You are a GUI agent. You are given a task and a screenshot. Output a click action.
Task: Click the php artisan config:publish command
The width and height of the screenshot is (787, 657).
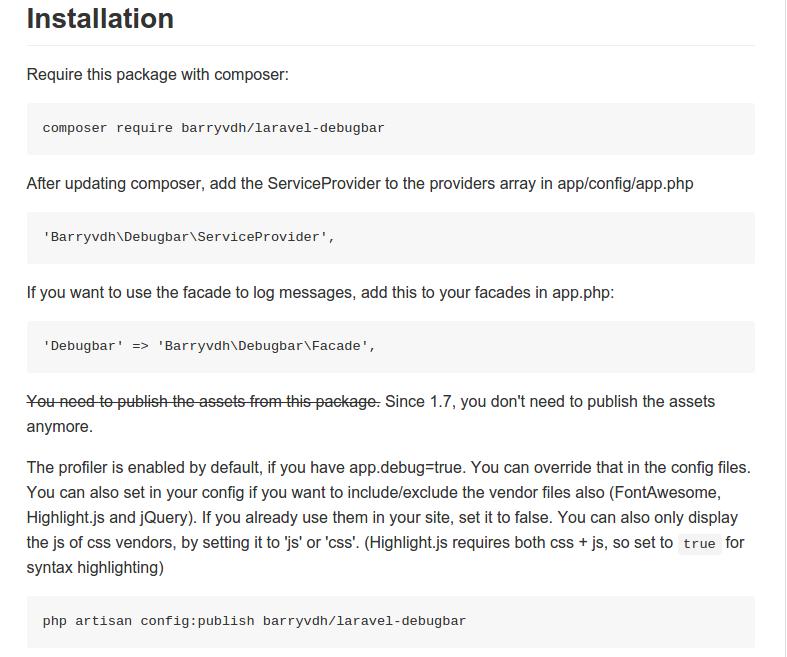point(254,621)
